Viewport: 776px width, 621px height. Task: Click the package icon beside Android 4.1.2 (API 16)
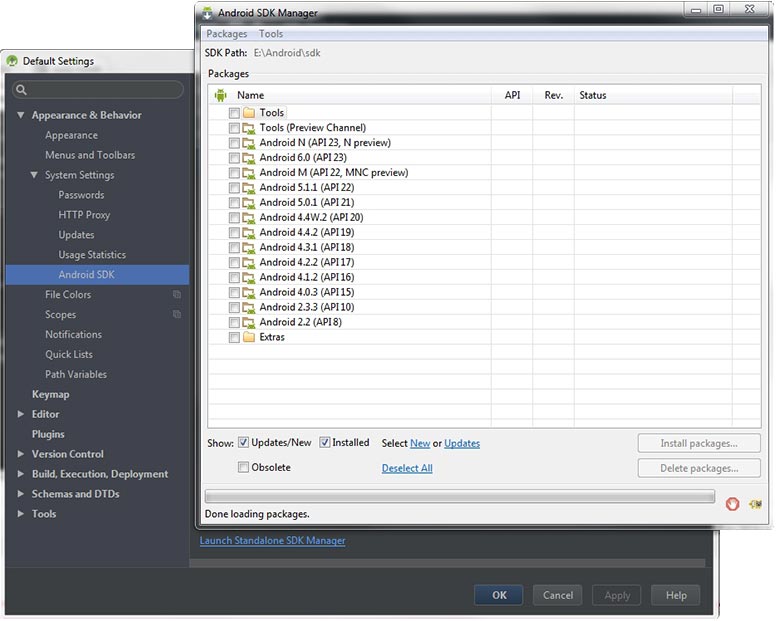point(248,278)
